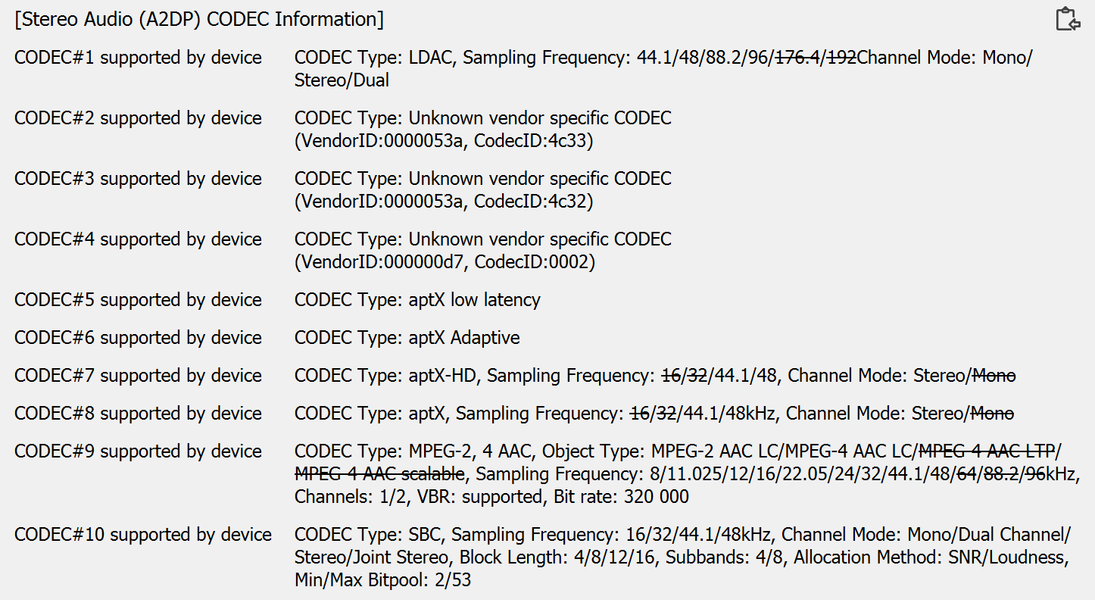Screen dimensions: 1095x600
Task: Click the CODEC#4 supported by device label
Action: tap(138, 239)
